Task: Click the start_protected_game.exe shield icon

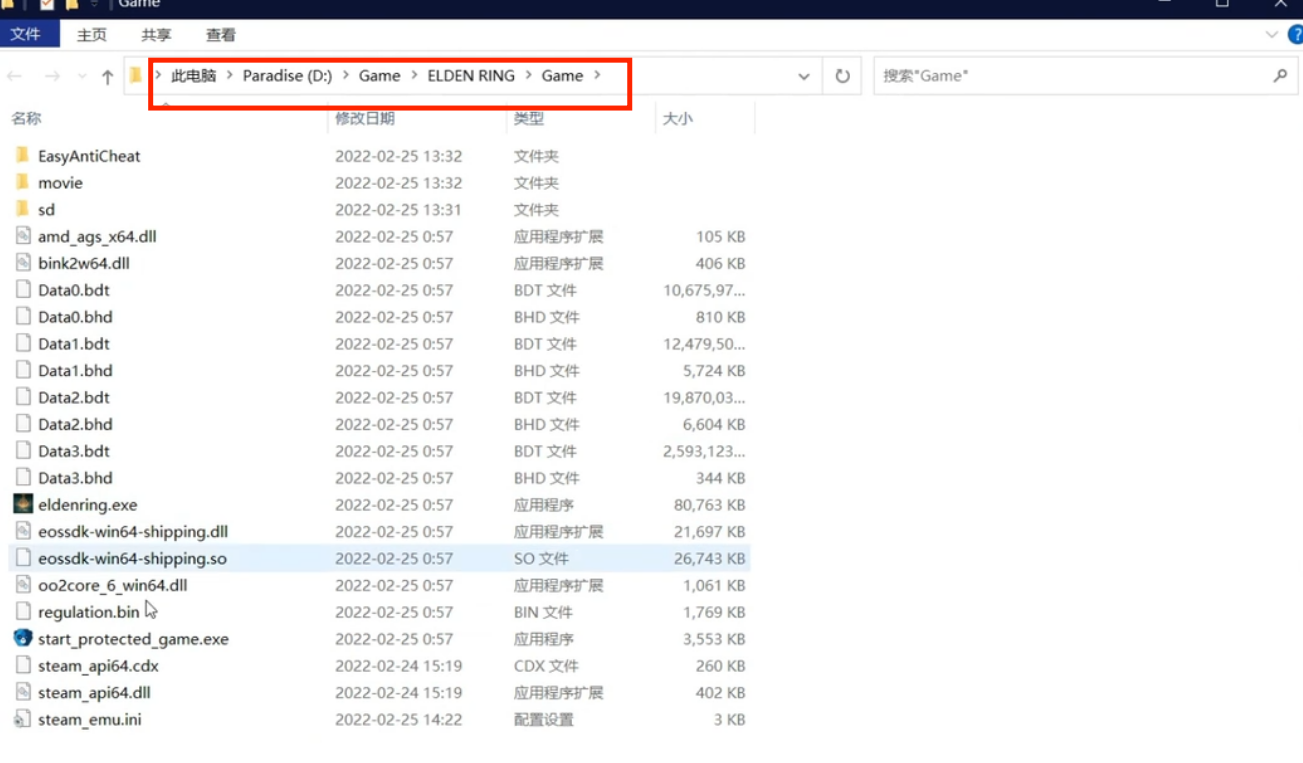Action: [x=22, y=638]
